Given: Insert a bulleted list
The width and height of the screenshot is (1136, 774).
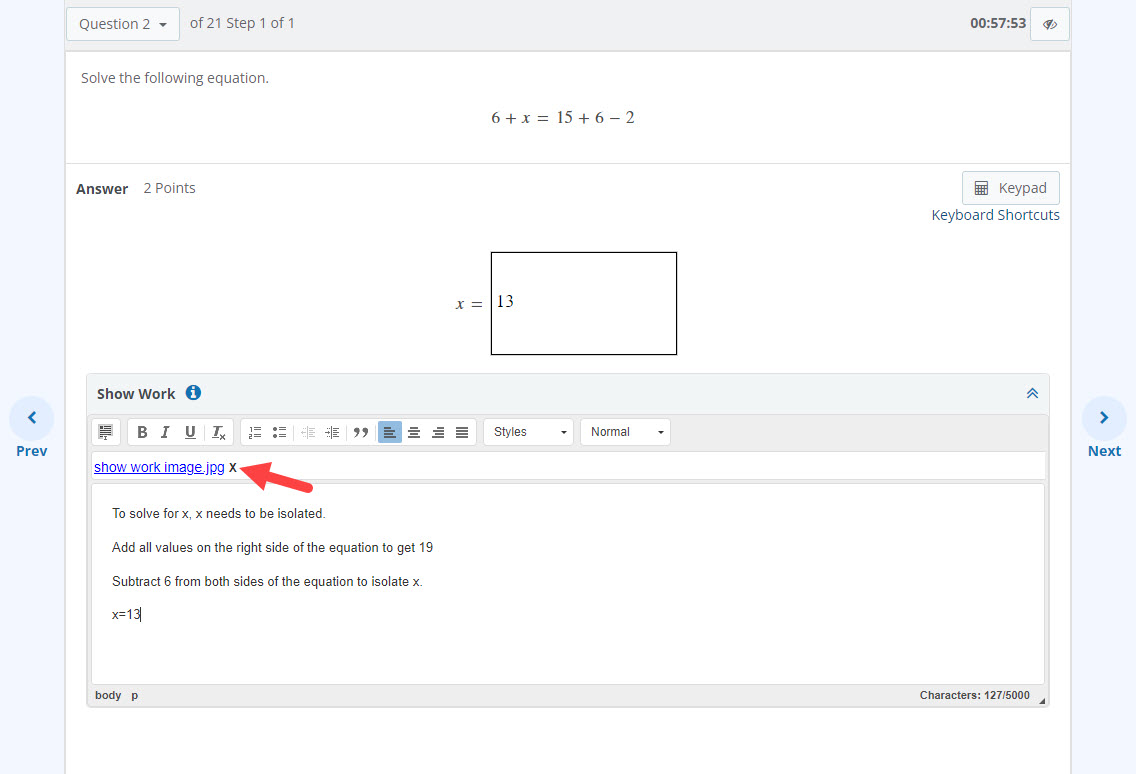Looking at the screenshot, I should (x=279, y=432).
